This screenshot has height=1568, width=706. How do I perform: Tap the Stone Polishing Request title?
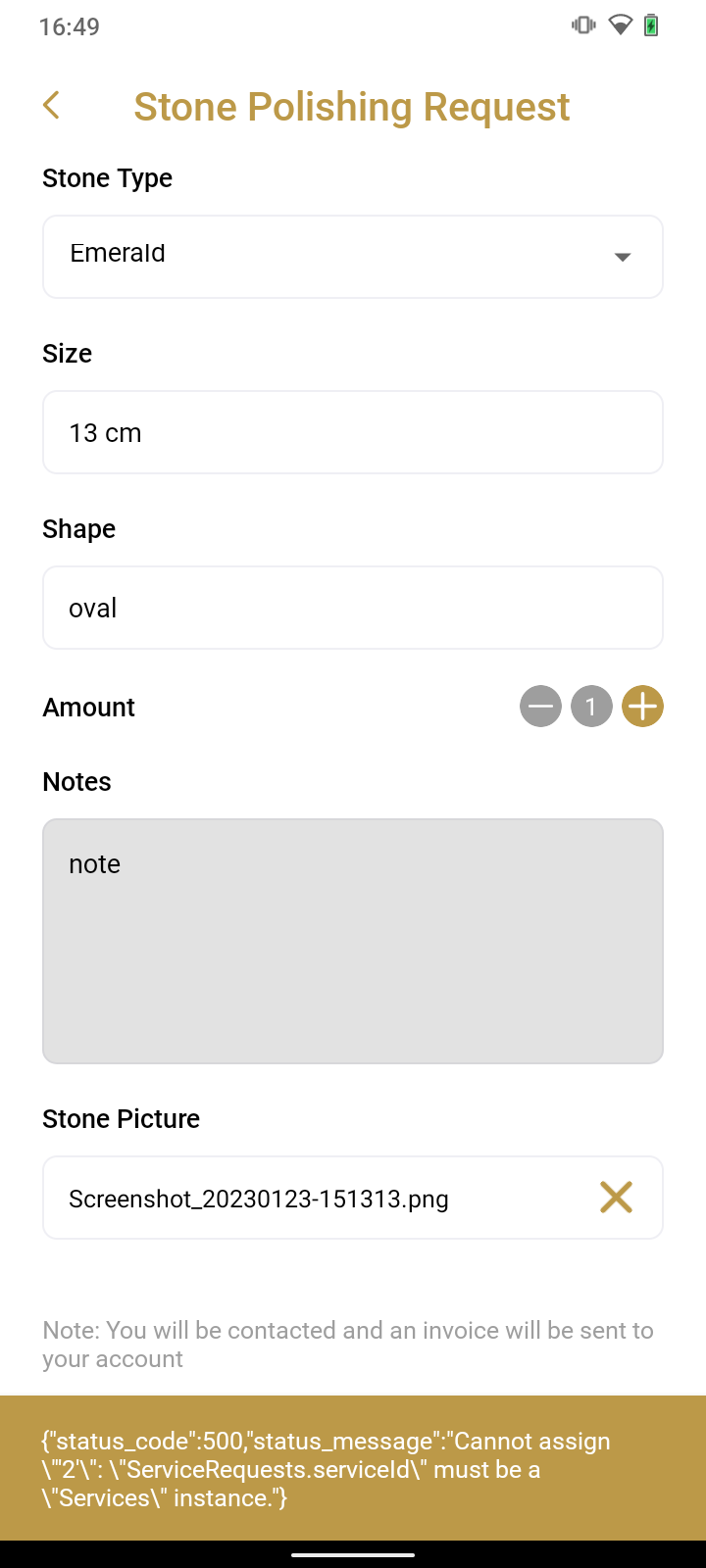point(351,107)
